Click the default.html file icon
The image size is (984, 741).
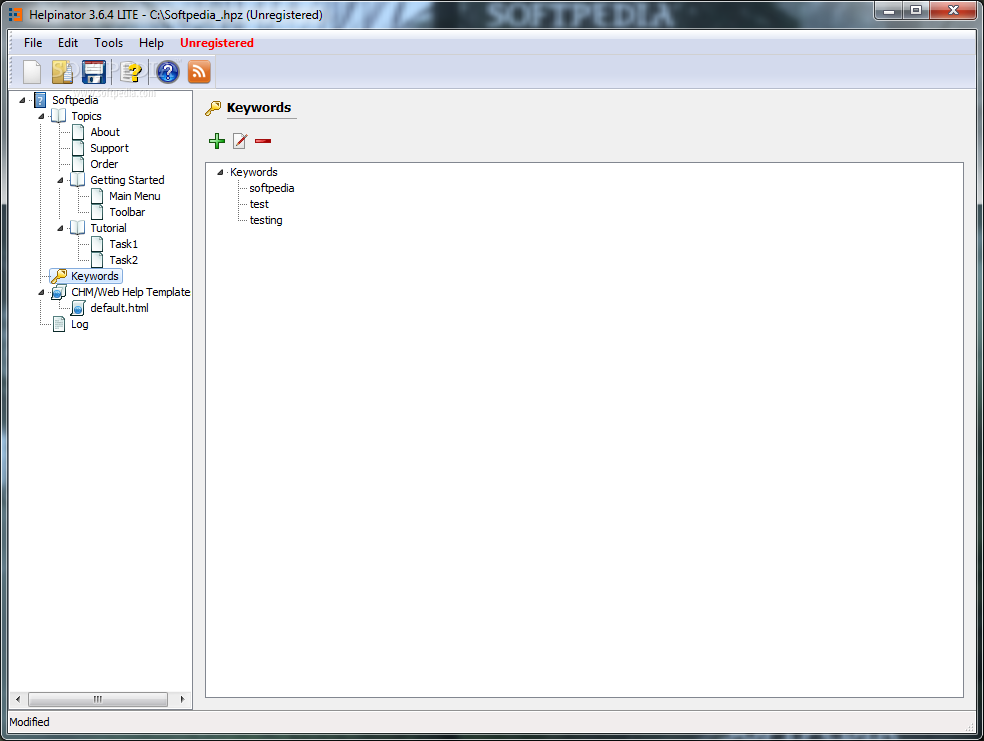[x=78, y=308]
